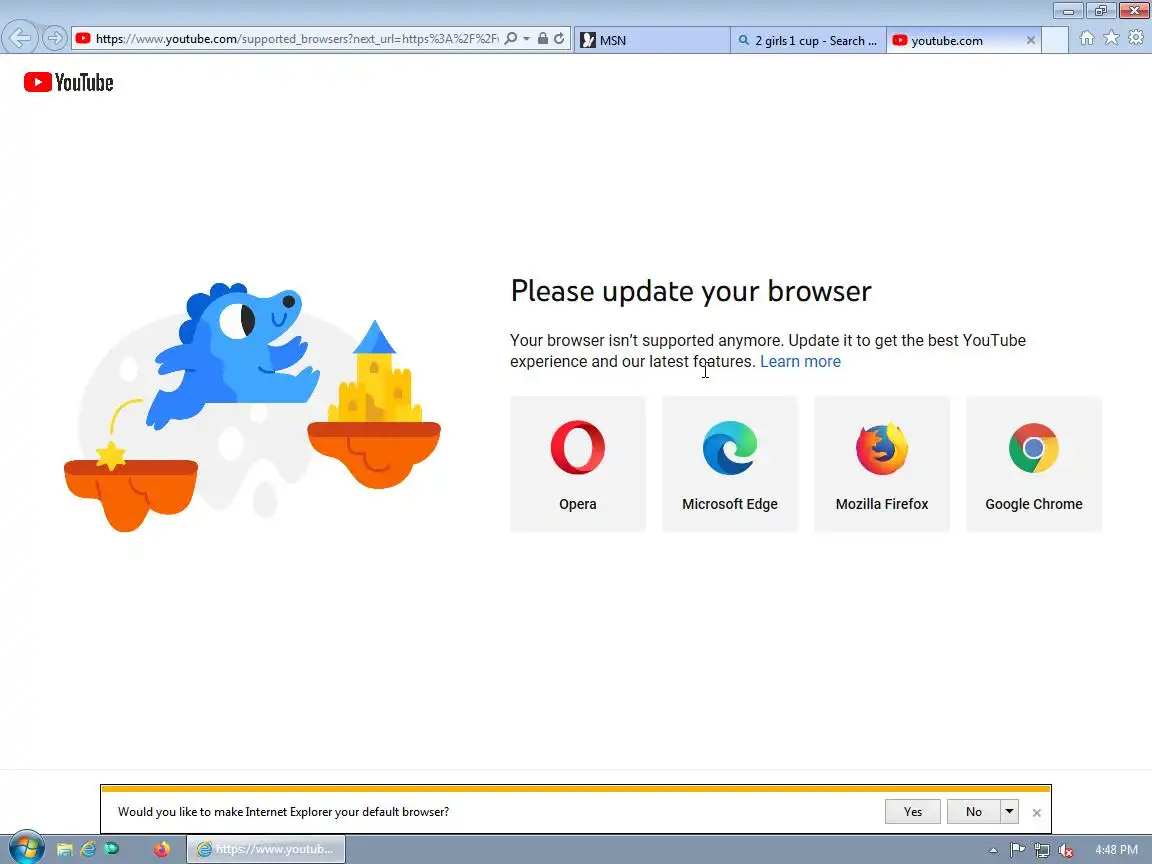Click the 'Would you like to make Internet Explorer' message
1152x864 pixels.
(x=283, y=812)
